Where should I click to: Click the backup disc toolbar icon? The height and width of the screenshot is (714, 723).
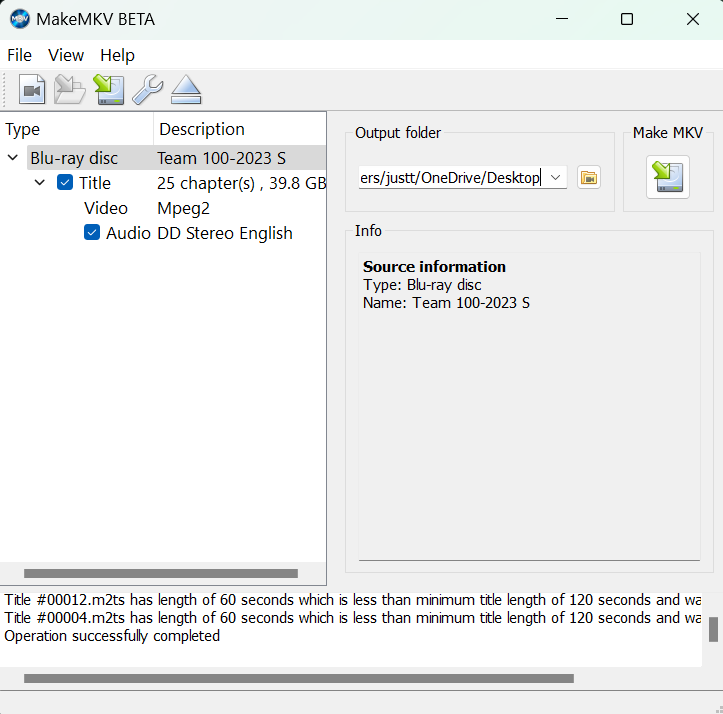(70, 89)
